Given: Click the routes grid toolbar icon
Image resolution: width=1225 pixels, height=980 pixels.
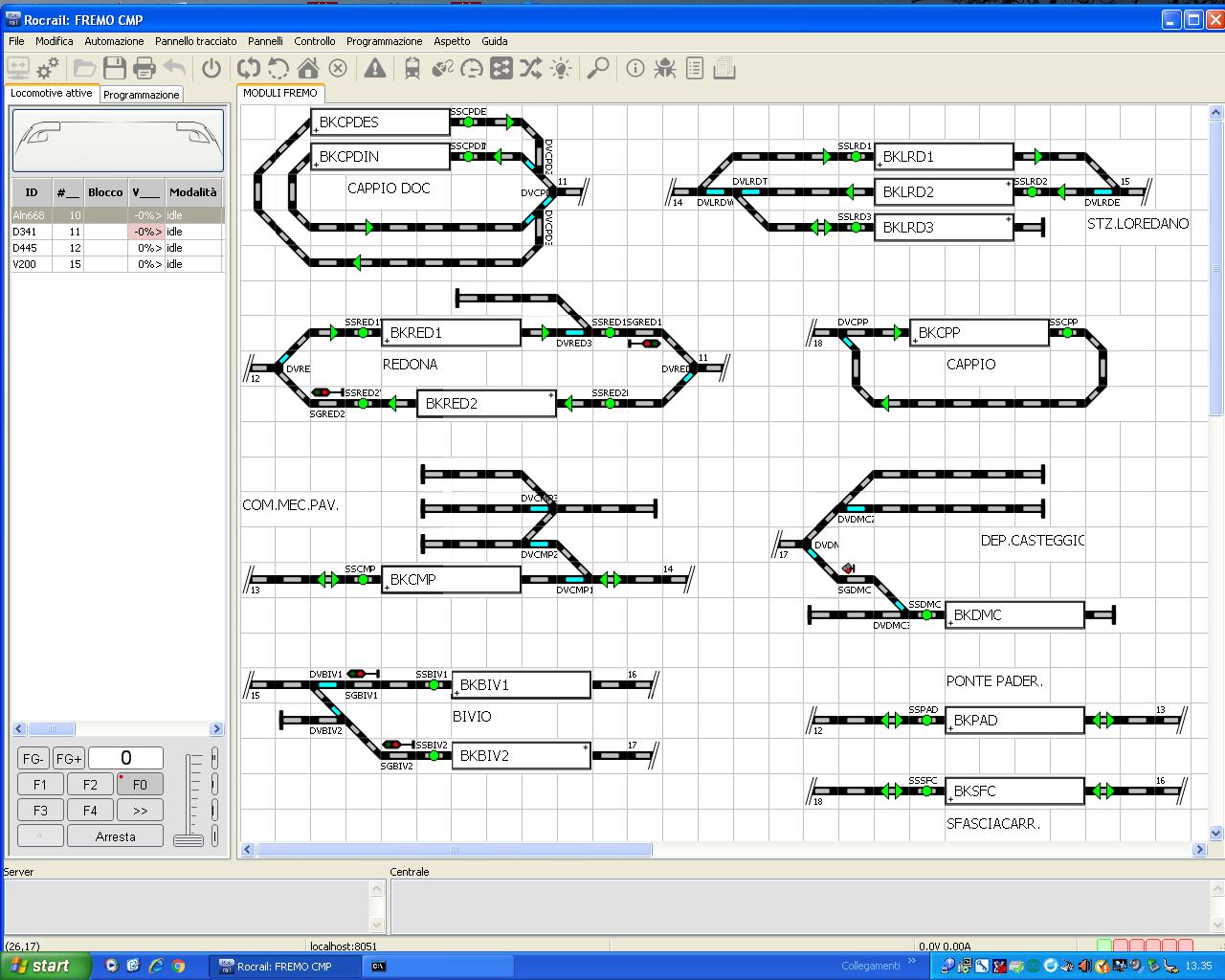Looking at the screenshot, I should 501,68.
